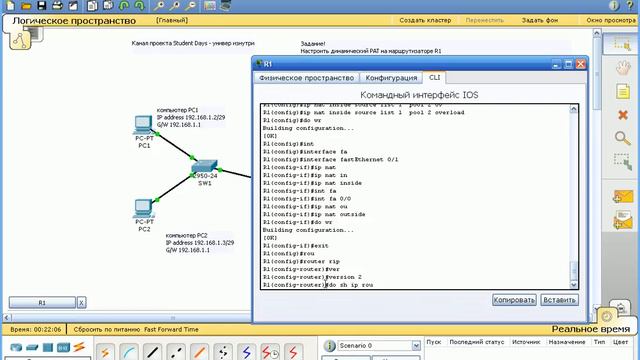This screenshot has width=640, height=360.
Task: Click Создать кластер in the top bar
Action: coord(425,20)
